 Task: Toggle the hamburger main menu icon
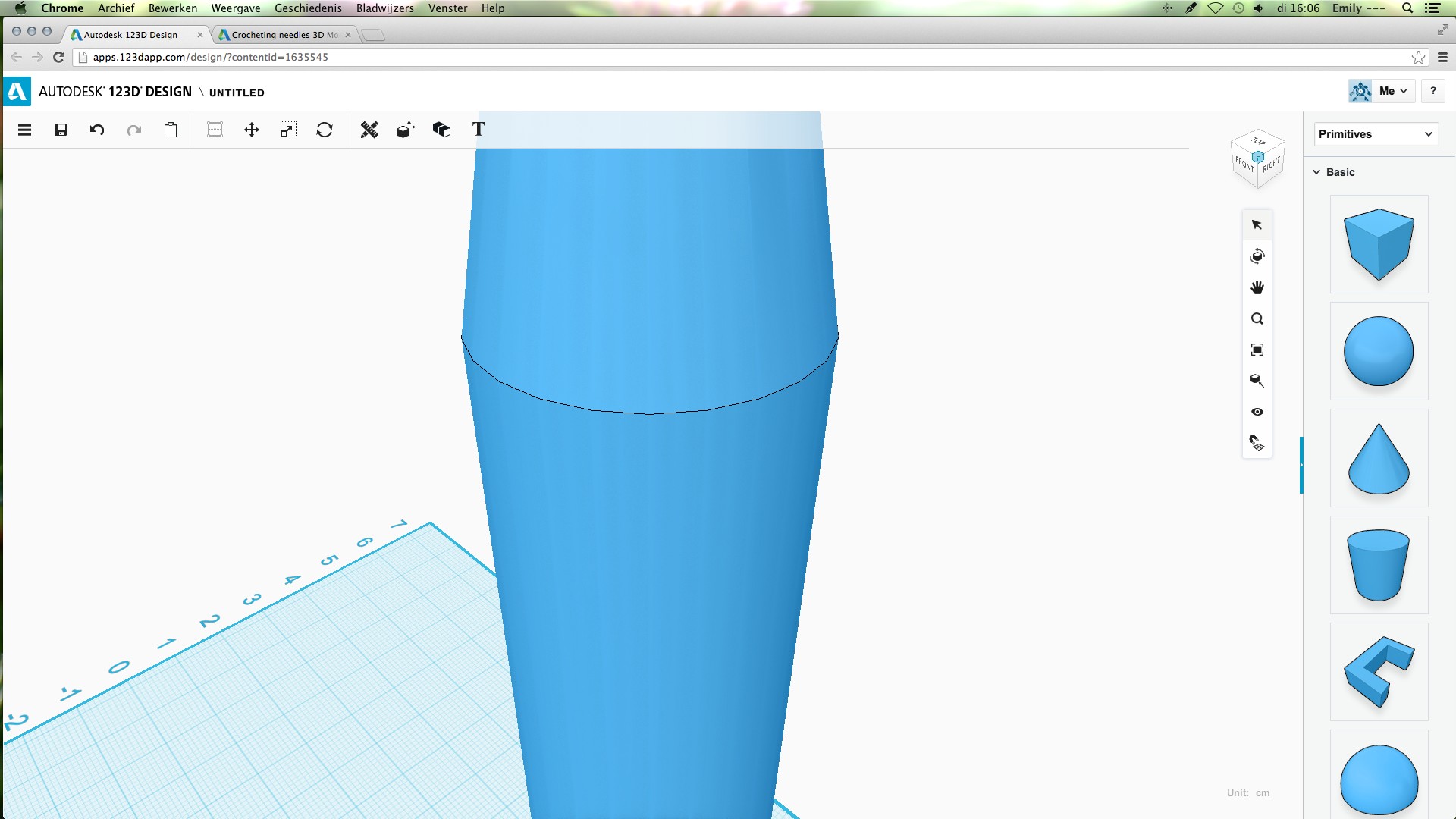tap(24, 130)
